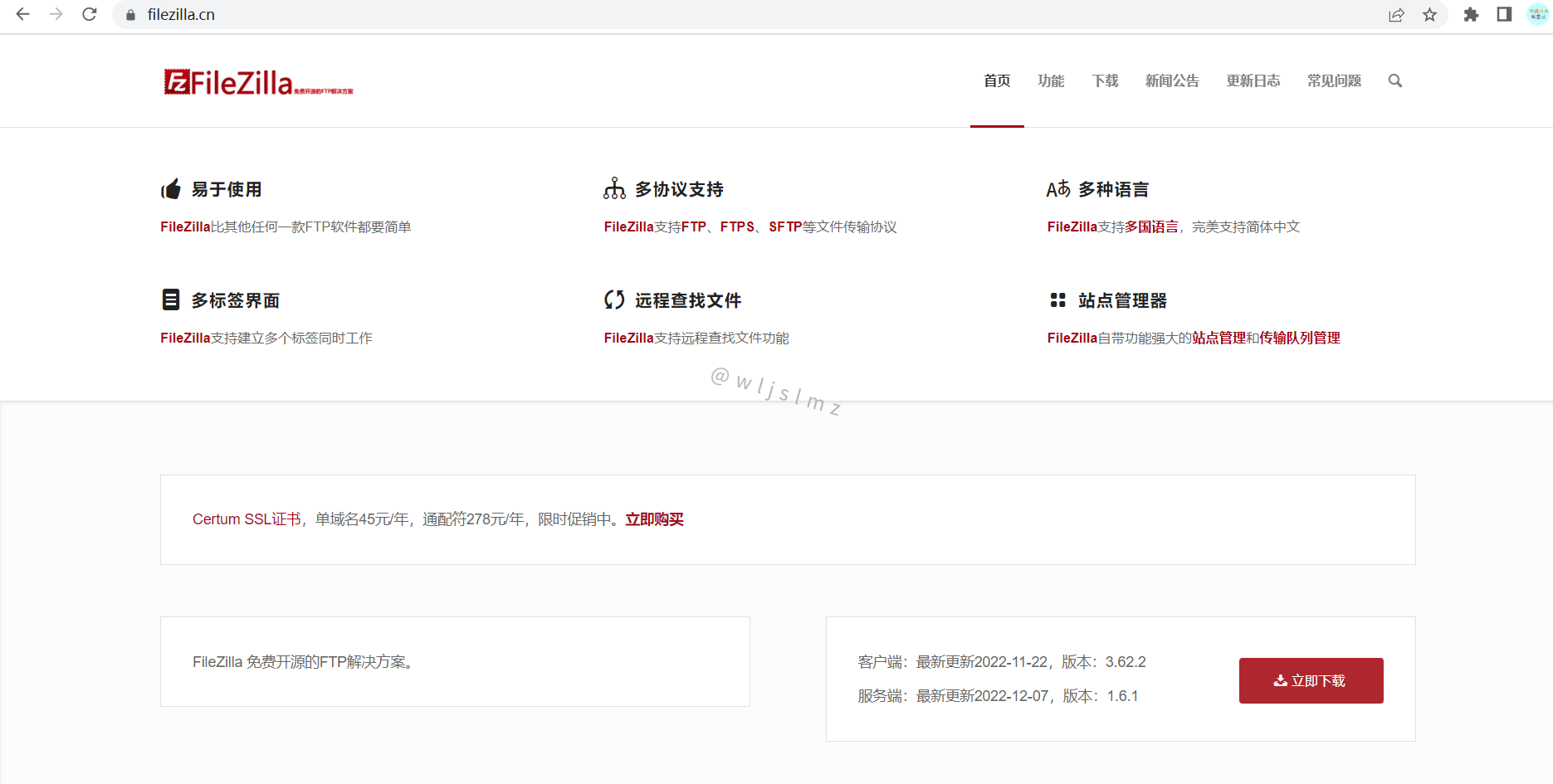The height and width of the screenshot is (784, 1553).
Task: Open the browser profile avatar
Action: point(1538,14)
